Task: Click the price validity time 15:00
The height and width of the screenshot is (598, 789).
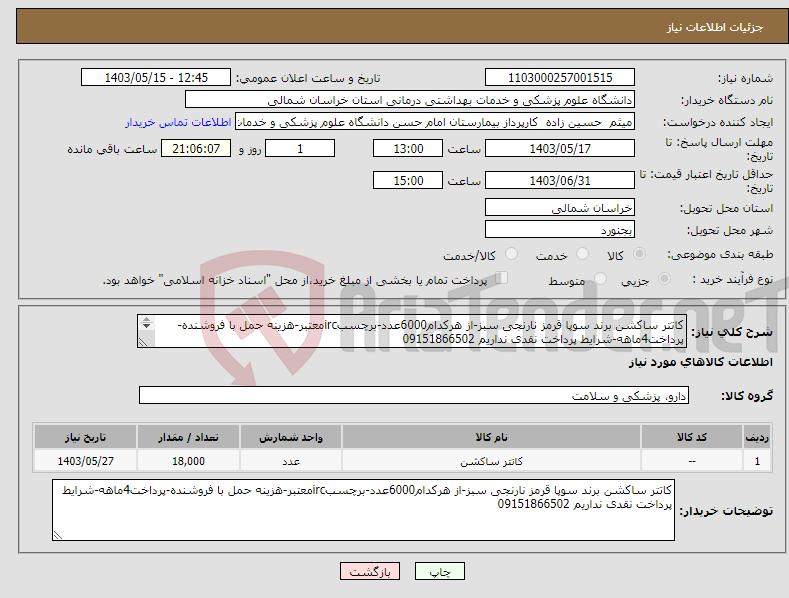Action: pyautogui.click(x=408, y=180)
